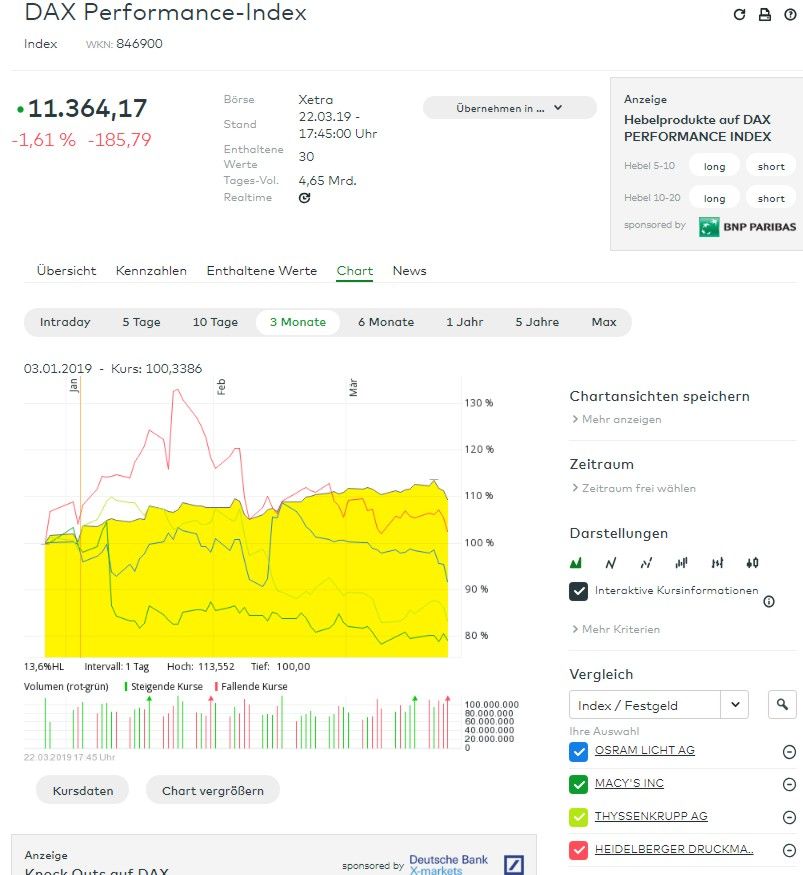Open the Index / Festgeld dropdown
The image size is (803, 875).
tap(658, 705)
